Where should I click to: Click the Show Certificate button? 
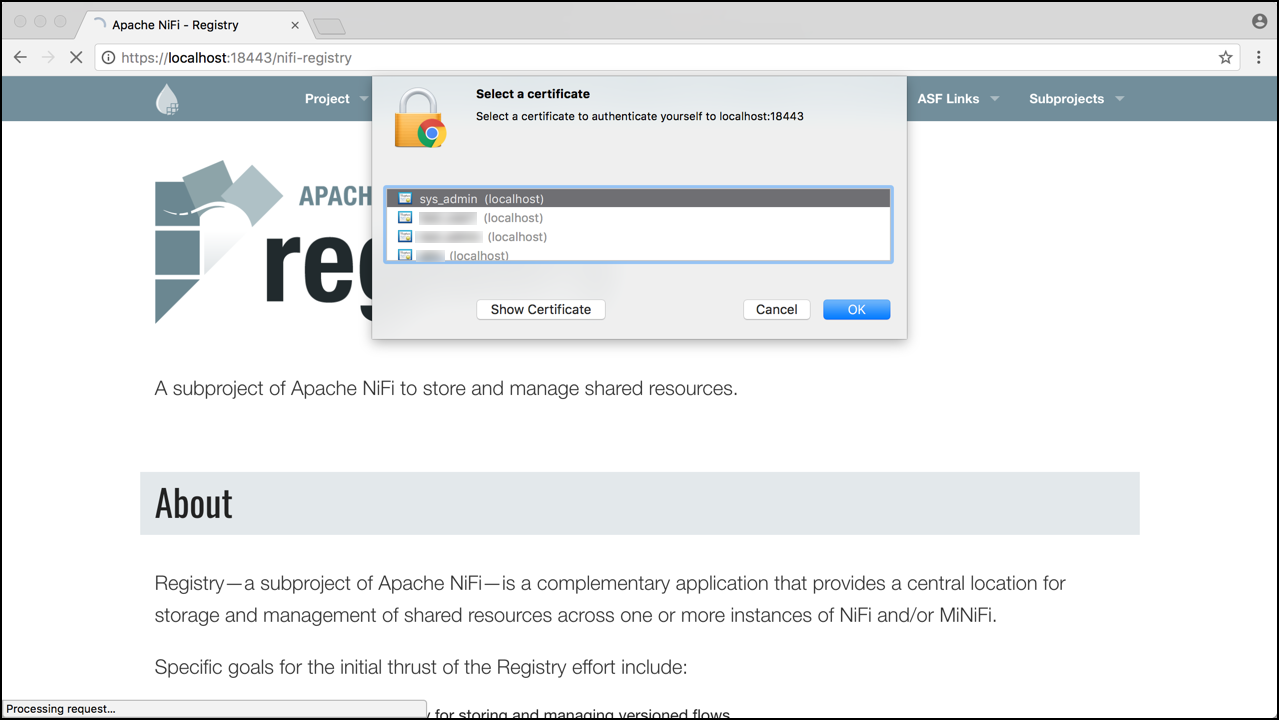tap(540, 309)
